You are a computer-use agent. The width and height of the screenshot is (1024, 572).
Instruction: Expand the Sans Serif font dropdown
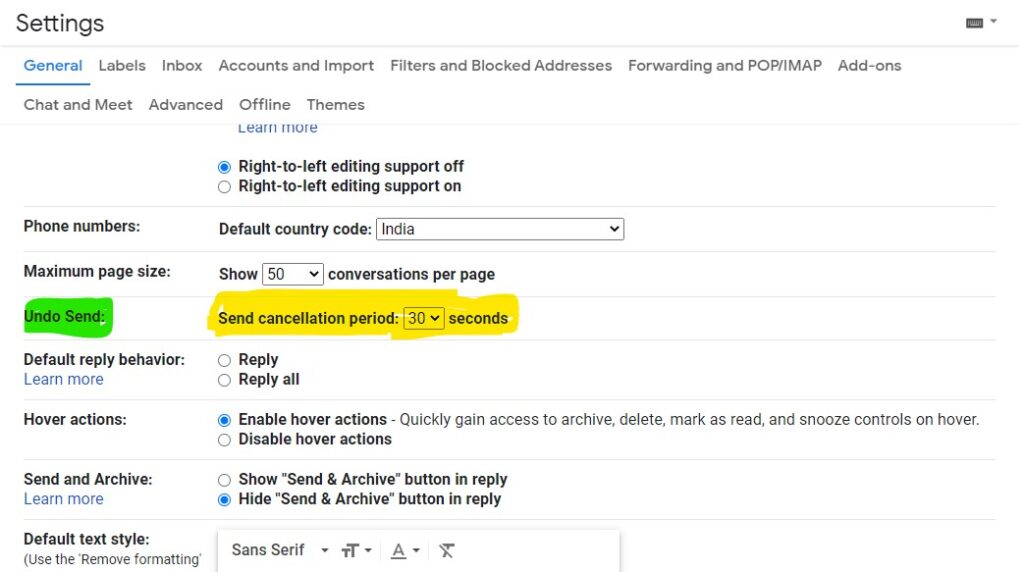pos(280,550)
